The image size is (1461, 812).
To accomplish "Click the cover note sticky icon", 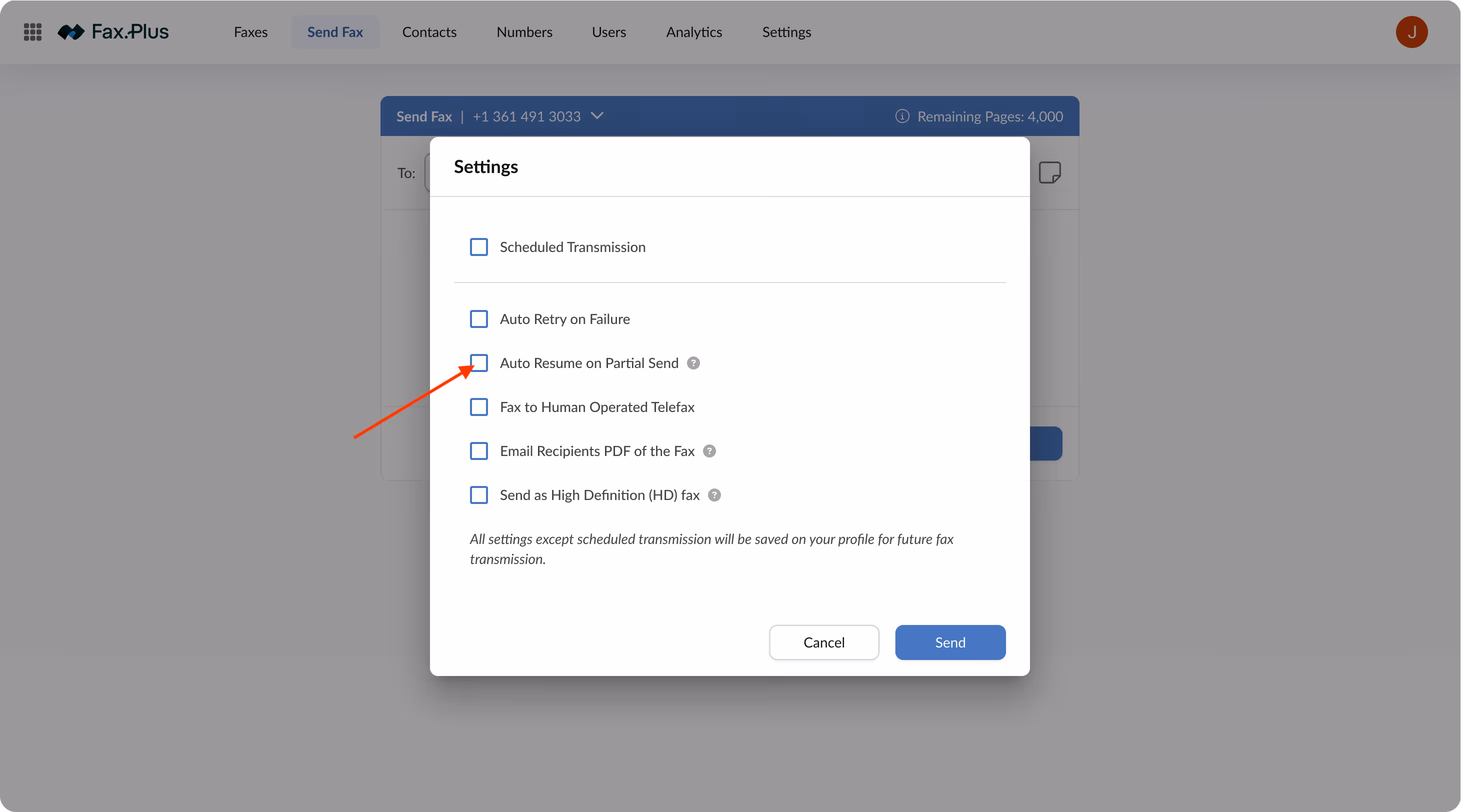I will tap(1050, 172).
